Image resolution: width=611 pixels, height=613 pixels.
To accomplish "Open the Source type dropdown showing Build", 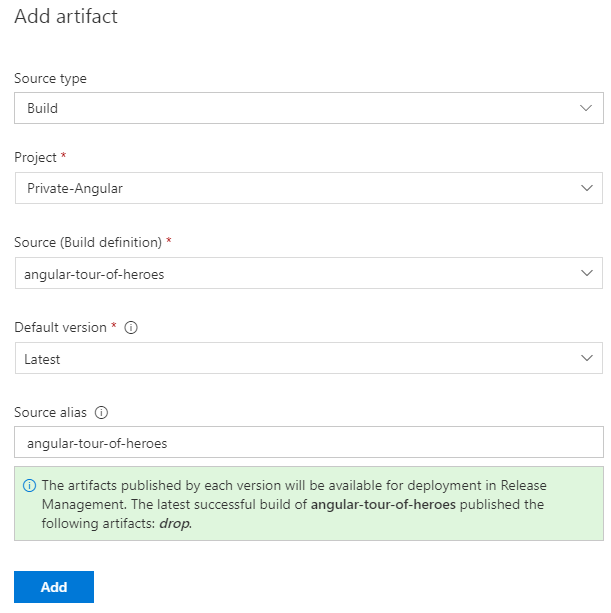I will (x=300, y=108).
